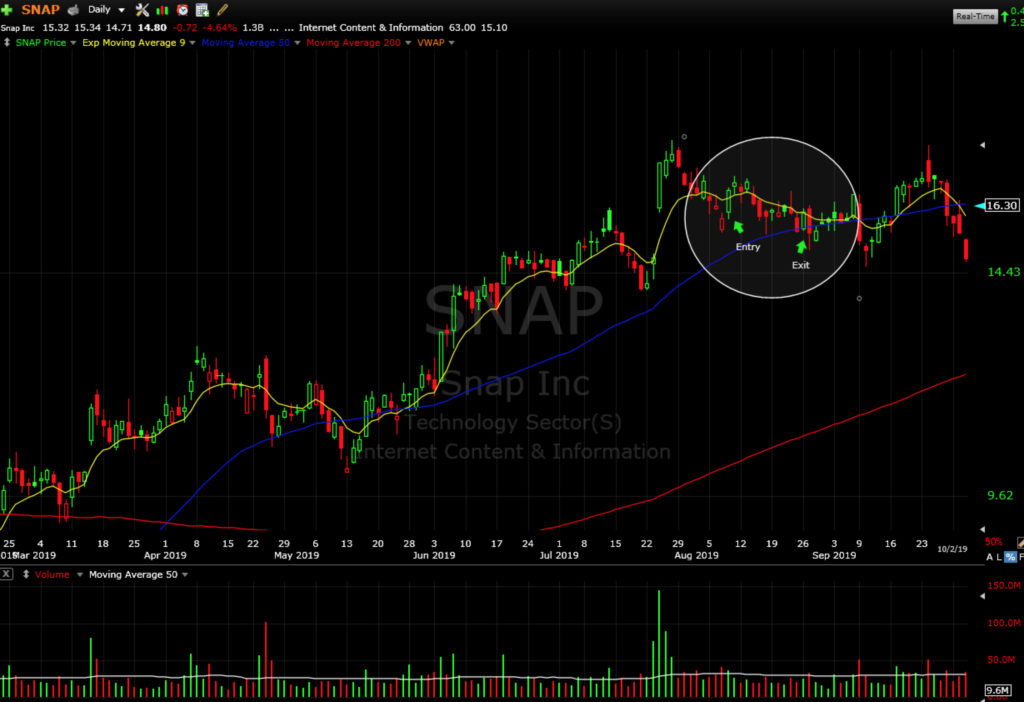Click Moving Average 50 label in volume pane
Screen dimensions: 1024x702
(133, 575)
